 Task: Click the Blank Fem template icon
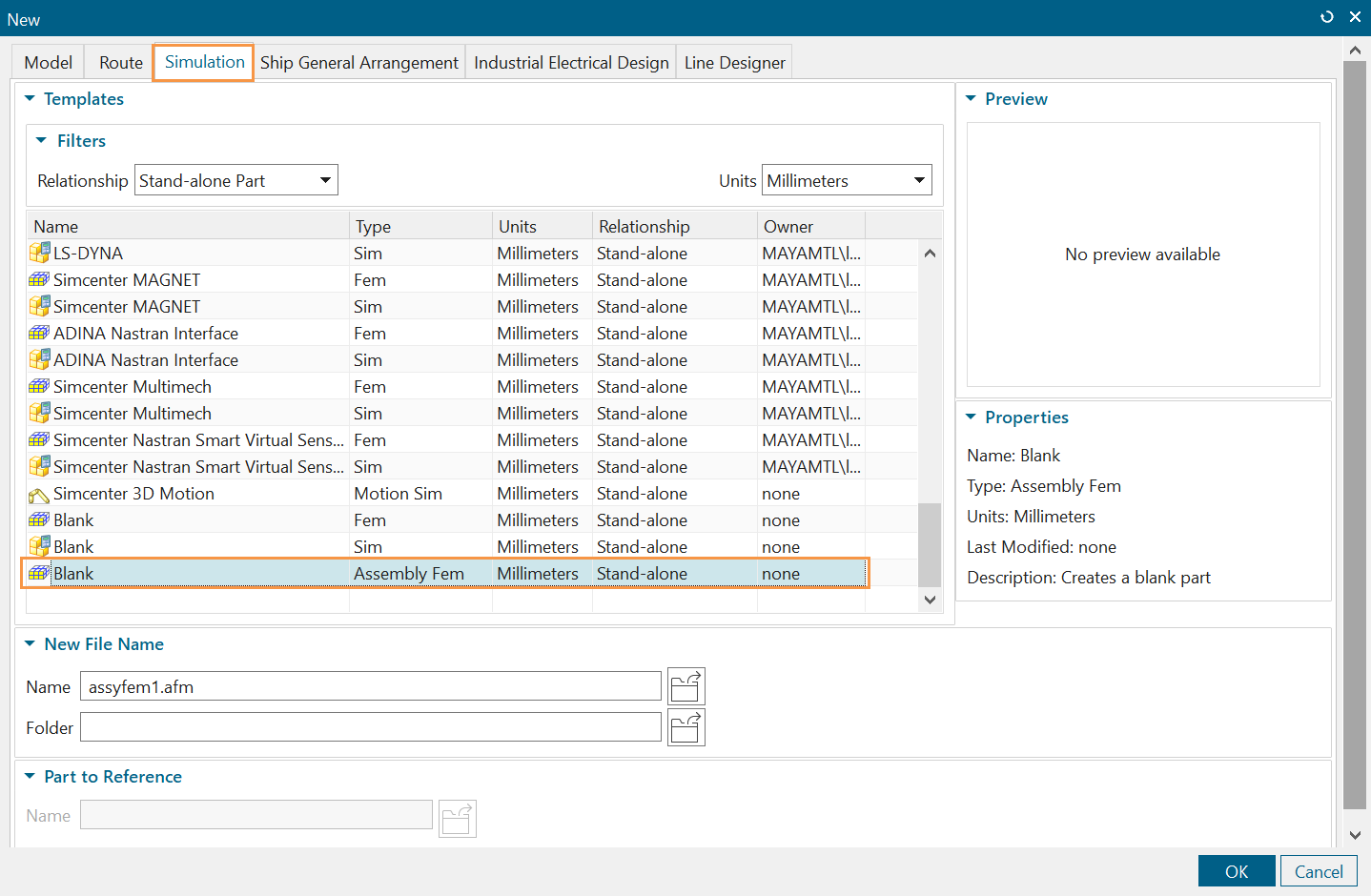[x=39, y=520]
